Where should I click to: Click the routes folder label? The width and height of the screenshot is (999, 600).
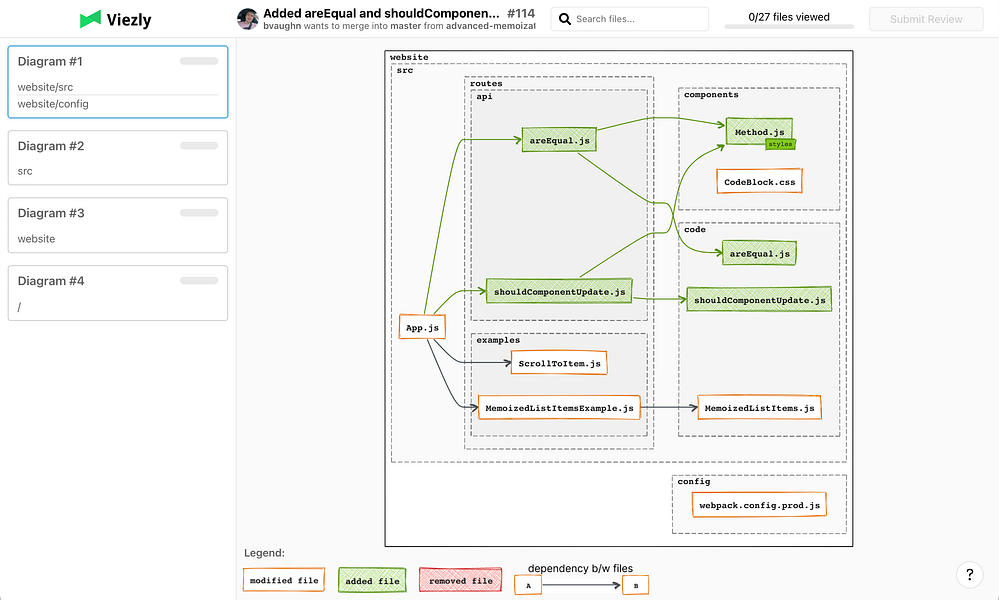point(486,83)
